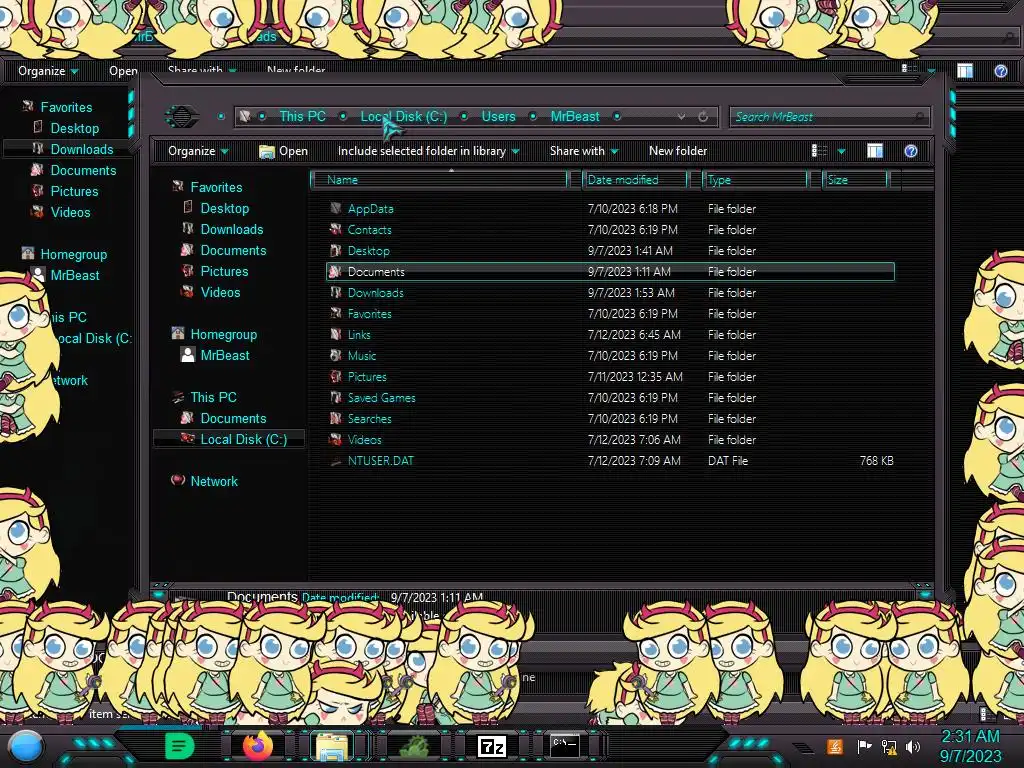Viewport: 1024px width, 768px height.
Task: Select the Saved Games folder icon
Action: (x=336, y=398)
